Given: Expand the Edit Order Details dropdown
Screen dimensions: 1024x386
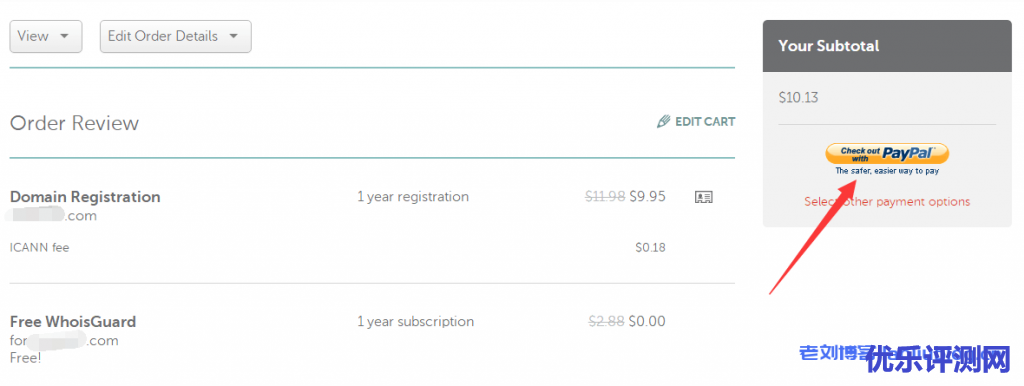Looking at the screenshot, I should (176, 37).
